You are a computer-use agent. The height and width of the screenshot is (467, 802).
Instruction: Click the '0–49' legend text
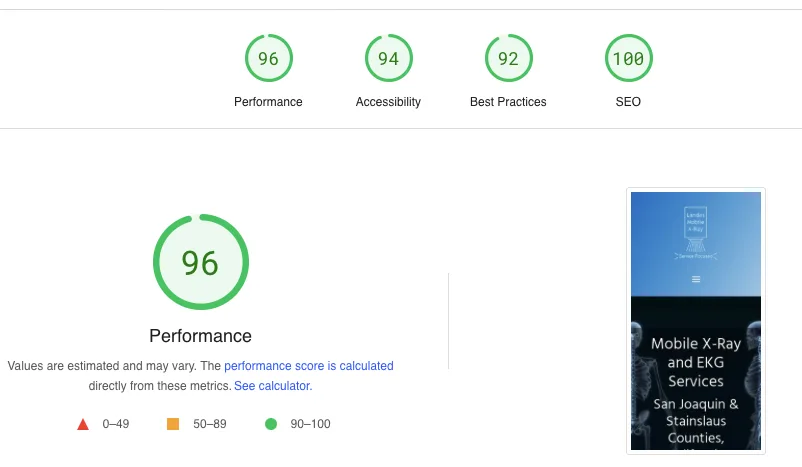(x=116, y=424)
